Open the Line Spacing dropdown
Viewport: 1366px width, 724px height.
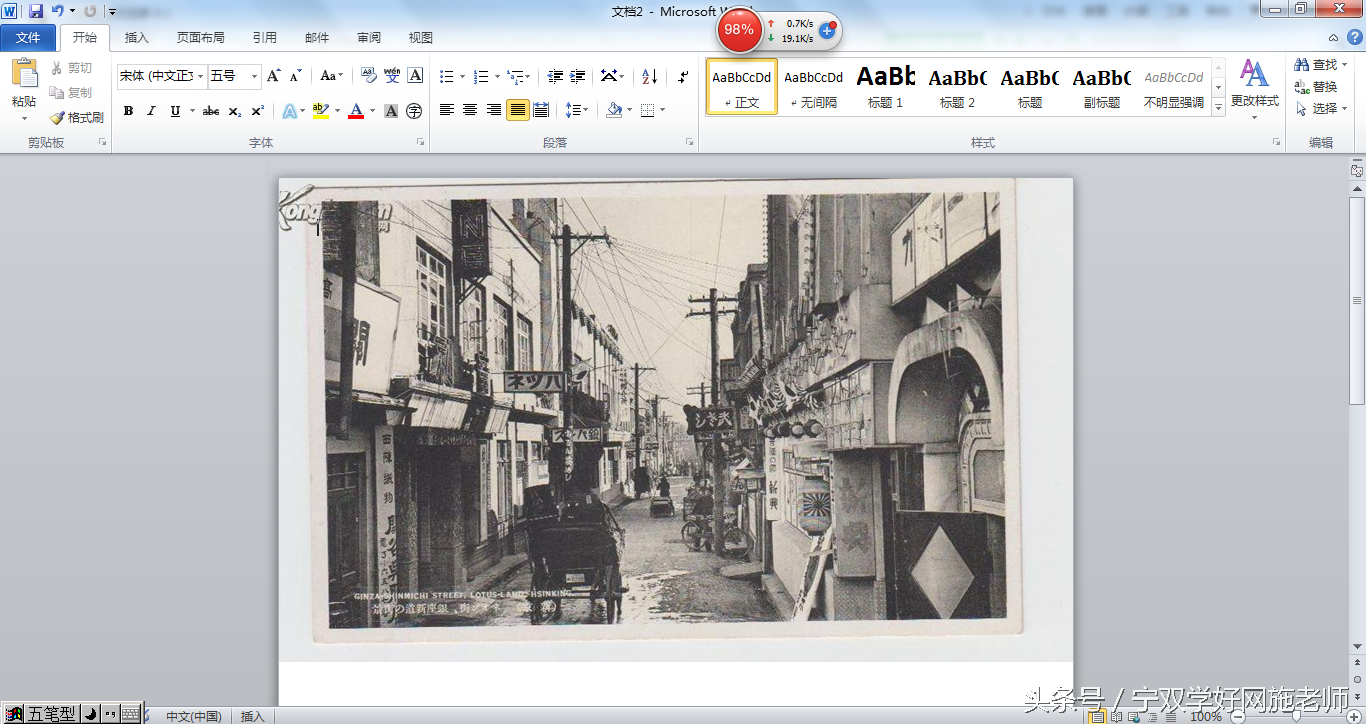577,110
